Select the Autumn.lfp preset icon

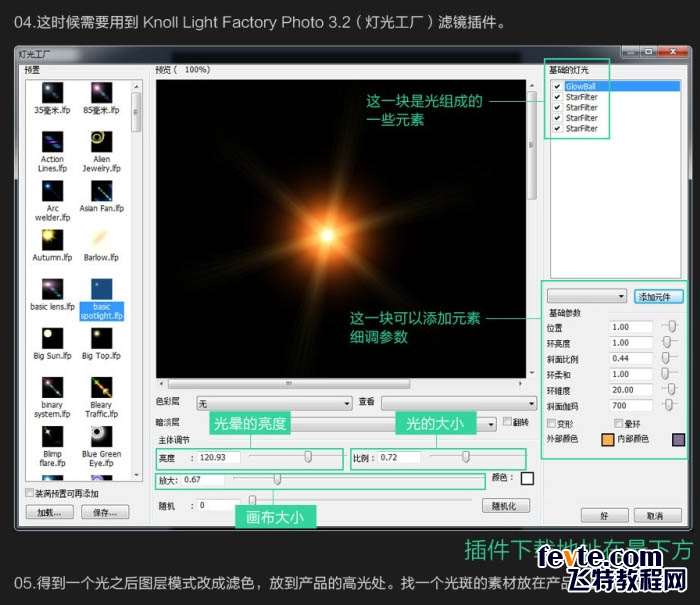[52, 240]
